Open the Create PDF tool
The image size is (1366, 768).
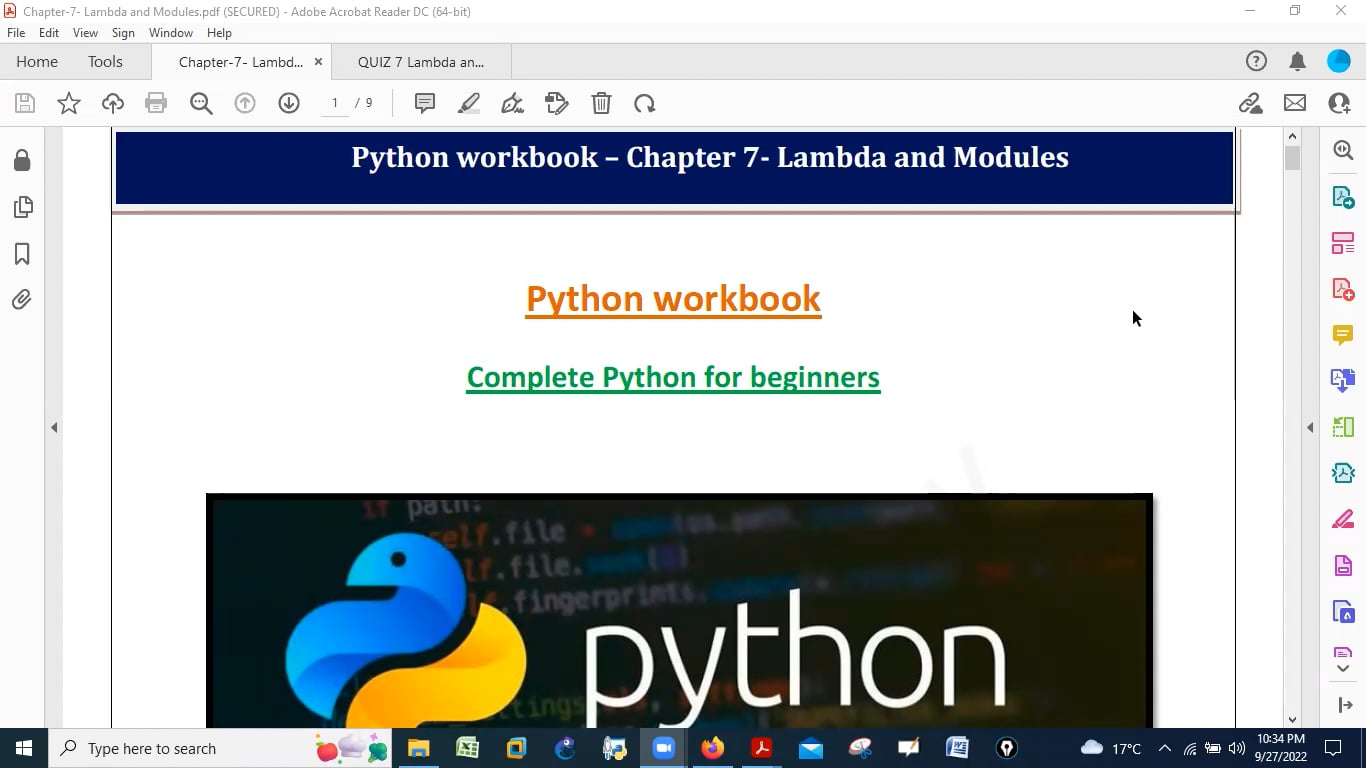pos(1343,289)
